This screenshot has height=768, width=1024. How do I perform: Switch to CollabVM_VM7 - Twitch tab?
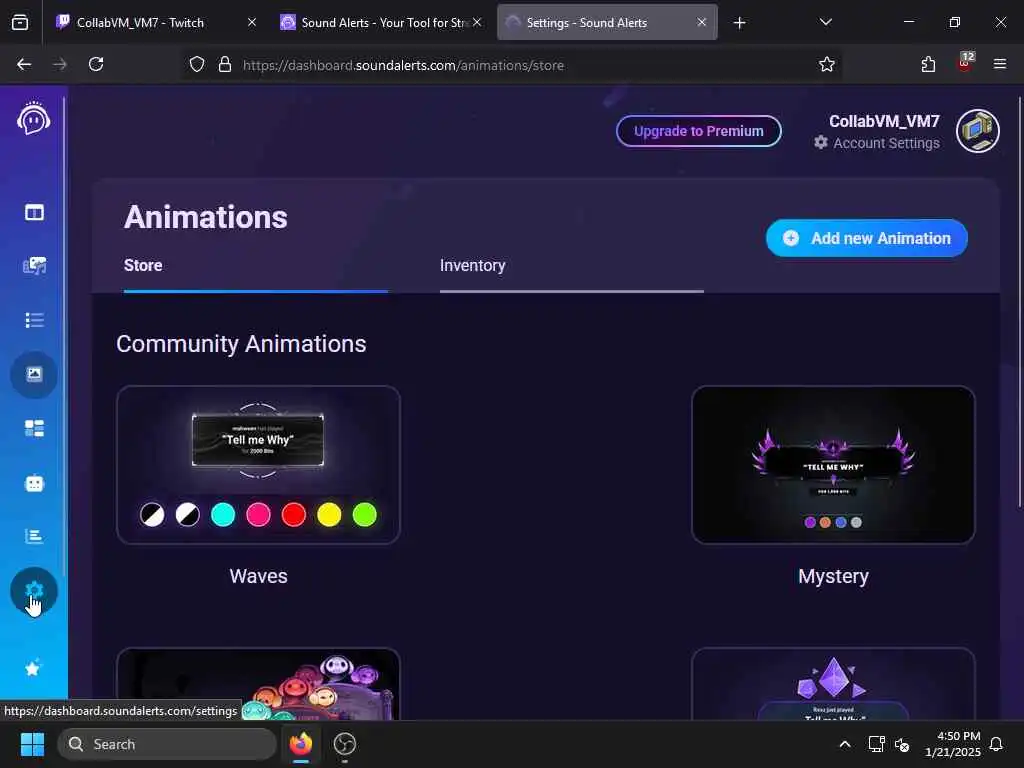coord(157,22)
